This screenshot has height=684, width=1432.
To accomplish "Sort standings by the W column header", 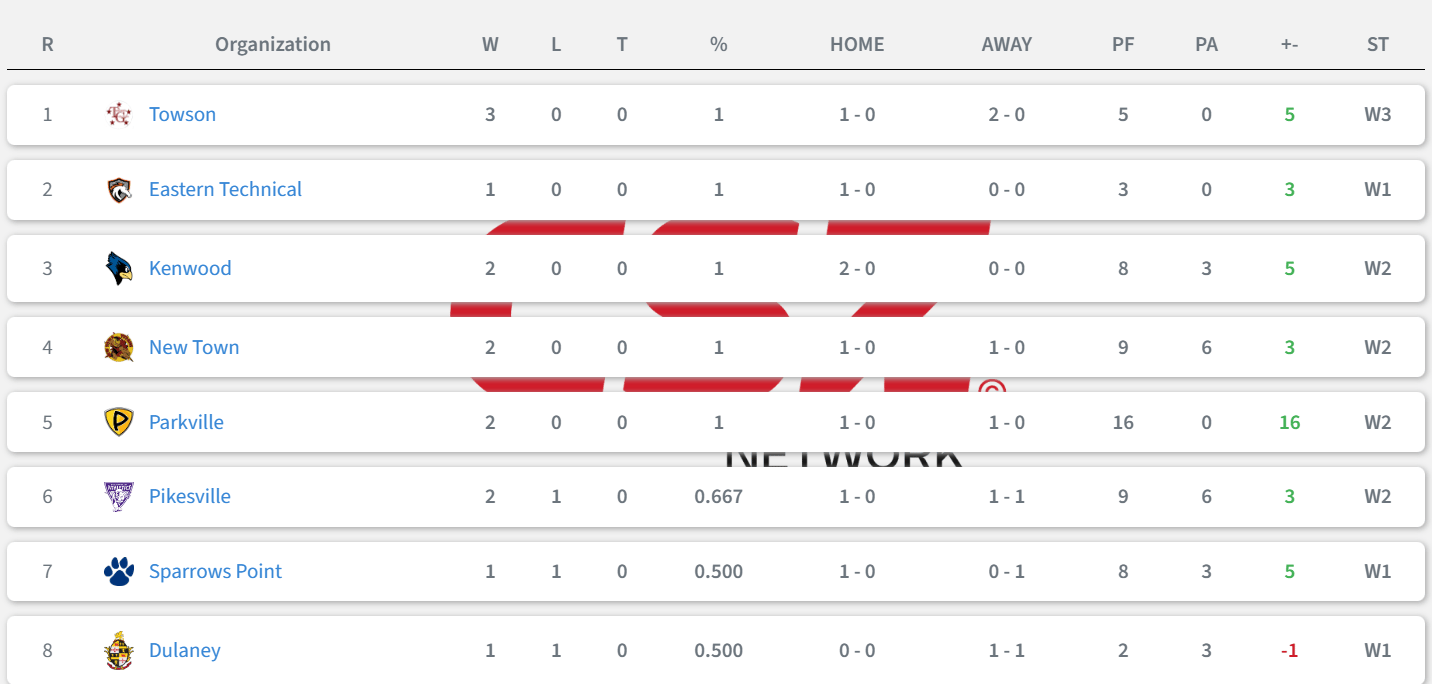I will pos(490,44).
